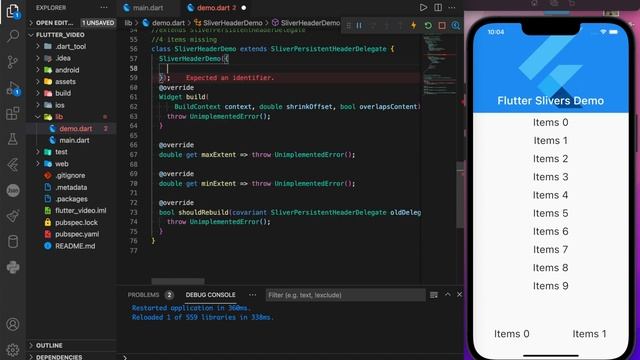
Task: Expand the .idea folder
Action: point(72,58)
